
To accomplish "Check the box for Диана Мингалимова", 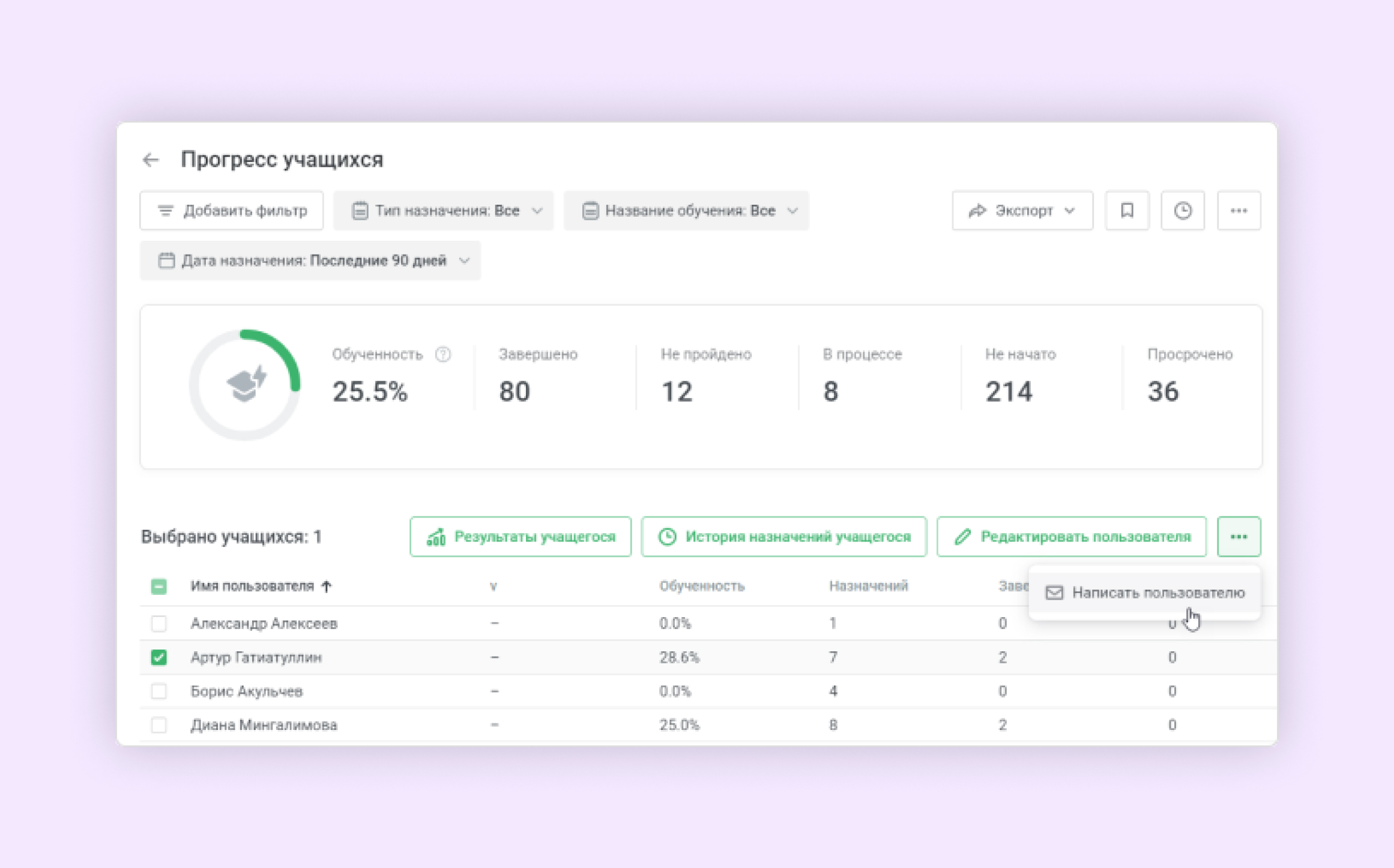I will [x=158, y=725].
